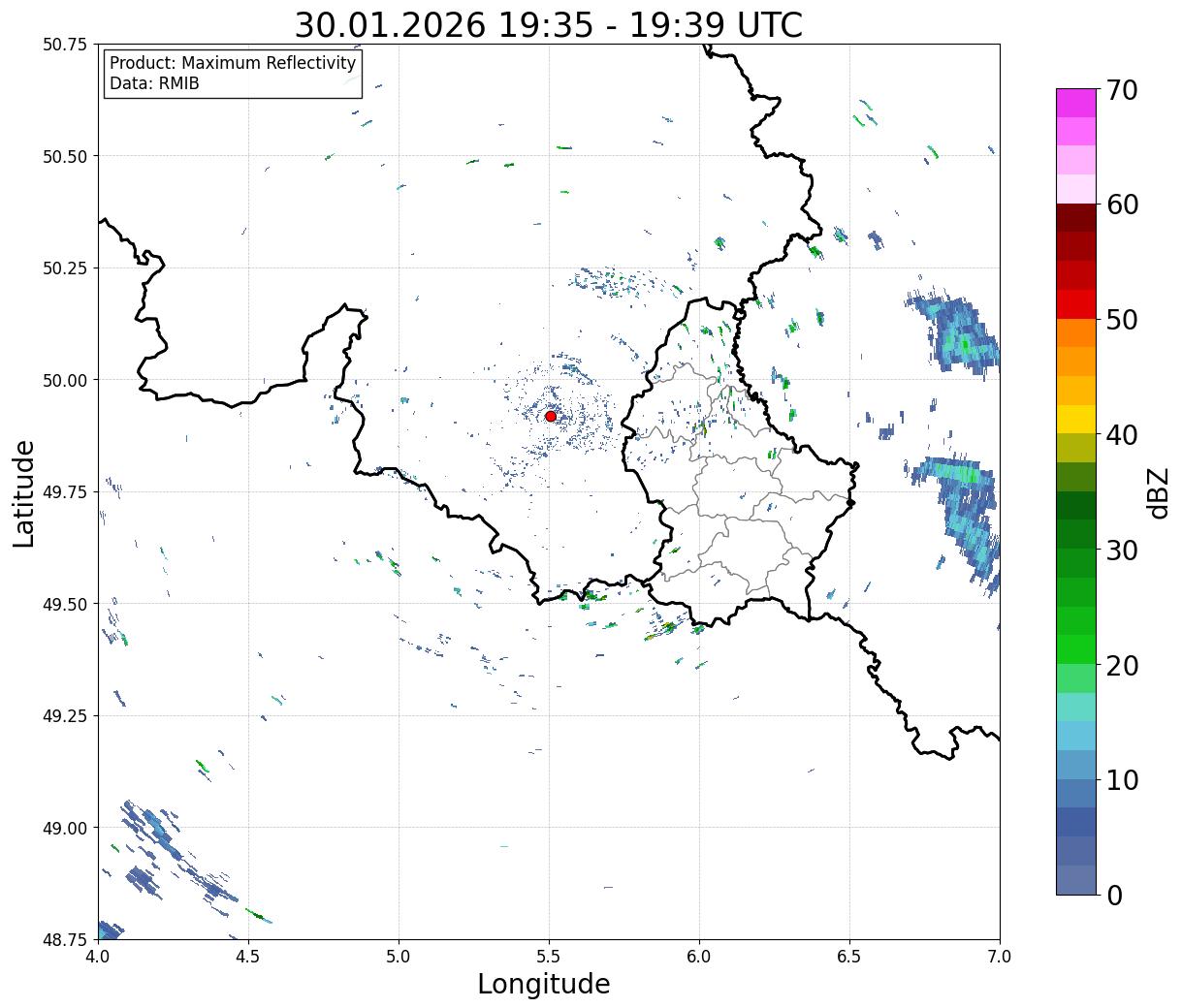Click the colorbar tick label 40

(1122, 435)
